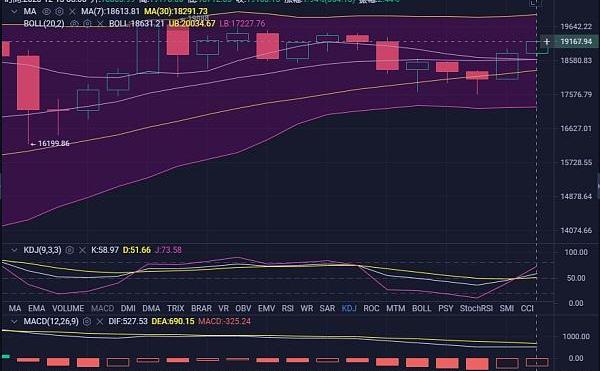600x371 pixels.
Task: Toggle MA line visibility eye icon
Action: tap(47, 11)
